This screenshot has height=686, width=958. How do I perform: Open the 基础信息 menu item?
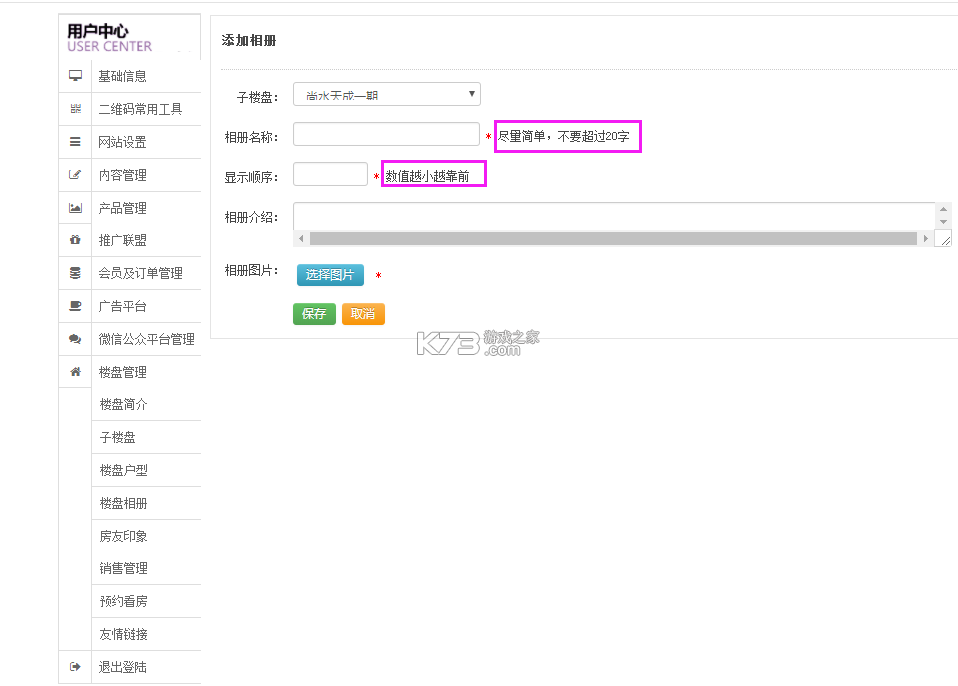coord(122,76)
